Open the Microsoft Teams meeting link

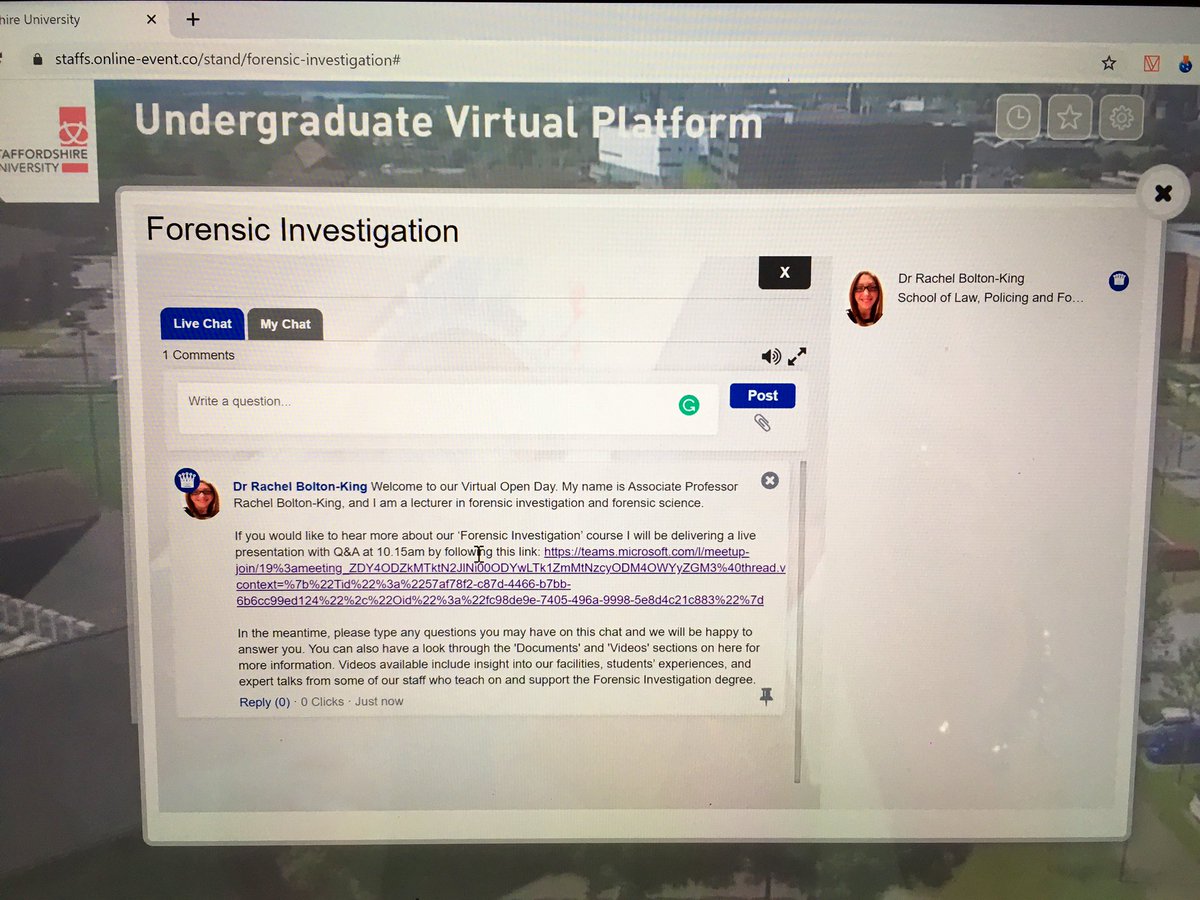(510, 575)
